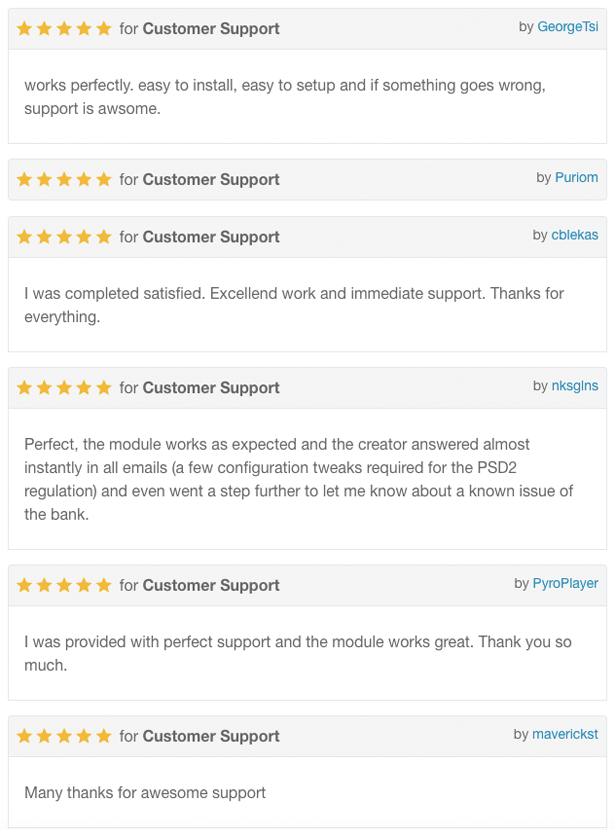Open GeorgeTsi's user profile link
616x830 pixels.
point(568,27)
